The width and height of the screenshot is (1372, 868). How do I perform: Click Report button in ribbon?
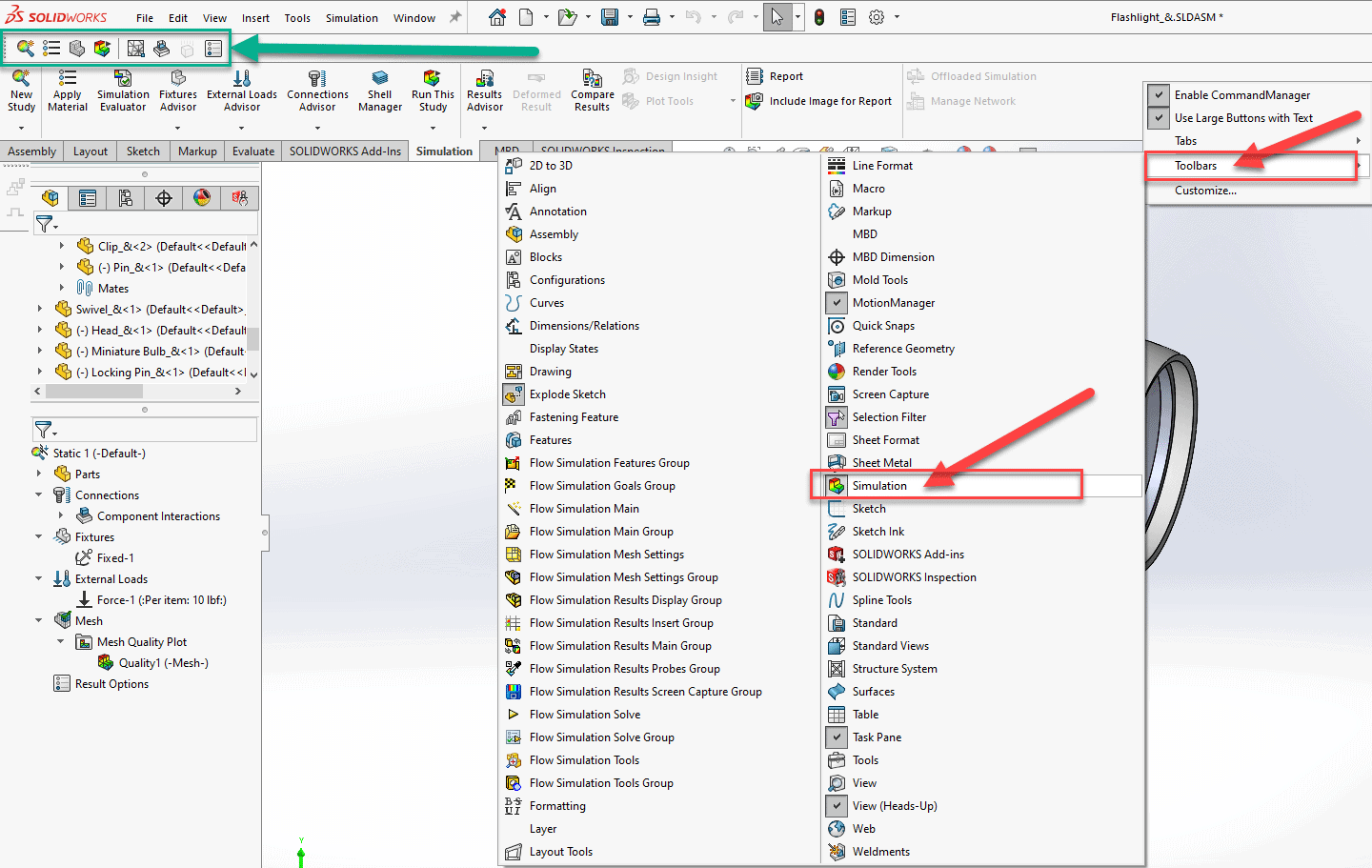[776, 76]
